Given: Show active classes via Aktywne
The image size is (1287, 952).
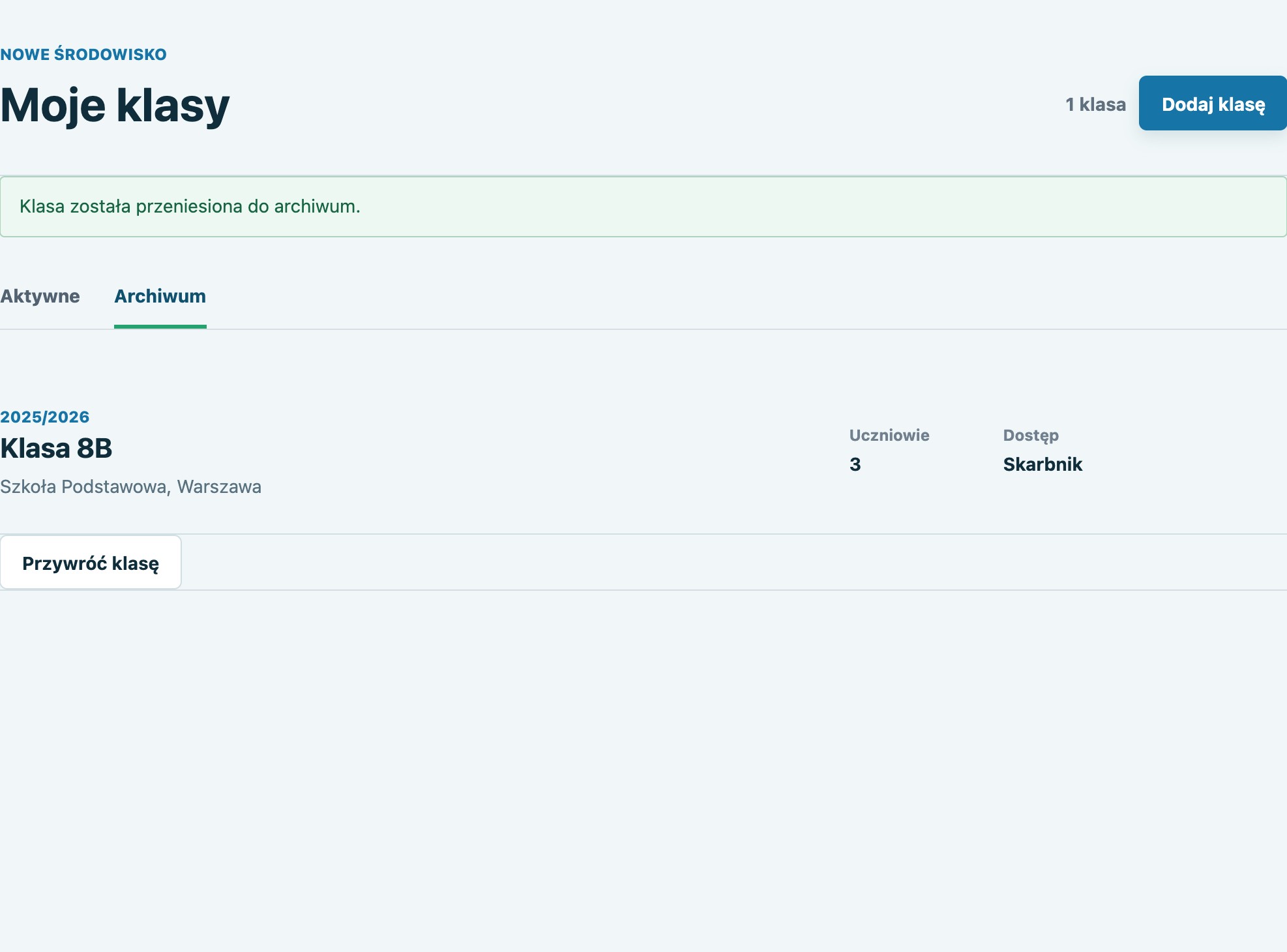Looking at the screenshot, I should click(40, 296).
